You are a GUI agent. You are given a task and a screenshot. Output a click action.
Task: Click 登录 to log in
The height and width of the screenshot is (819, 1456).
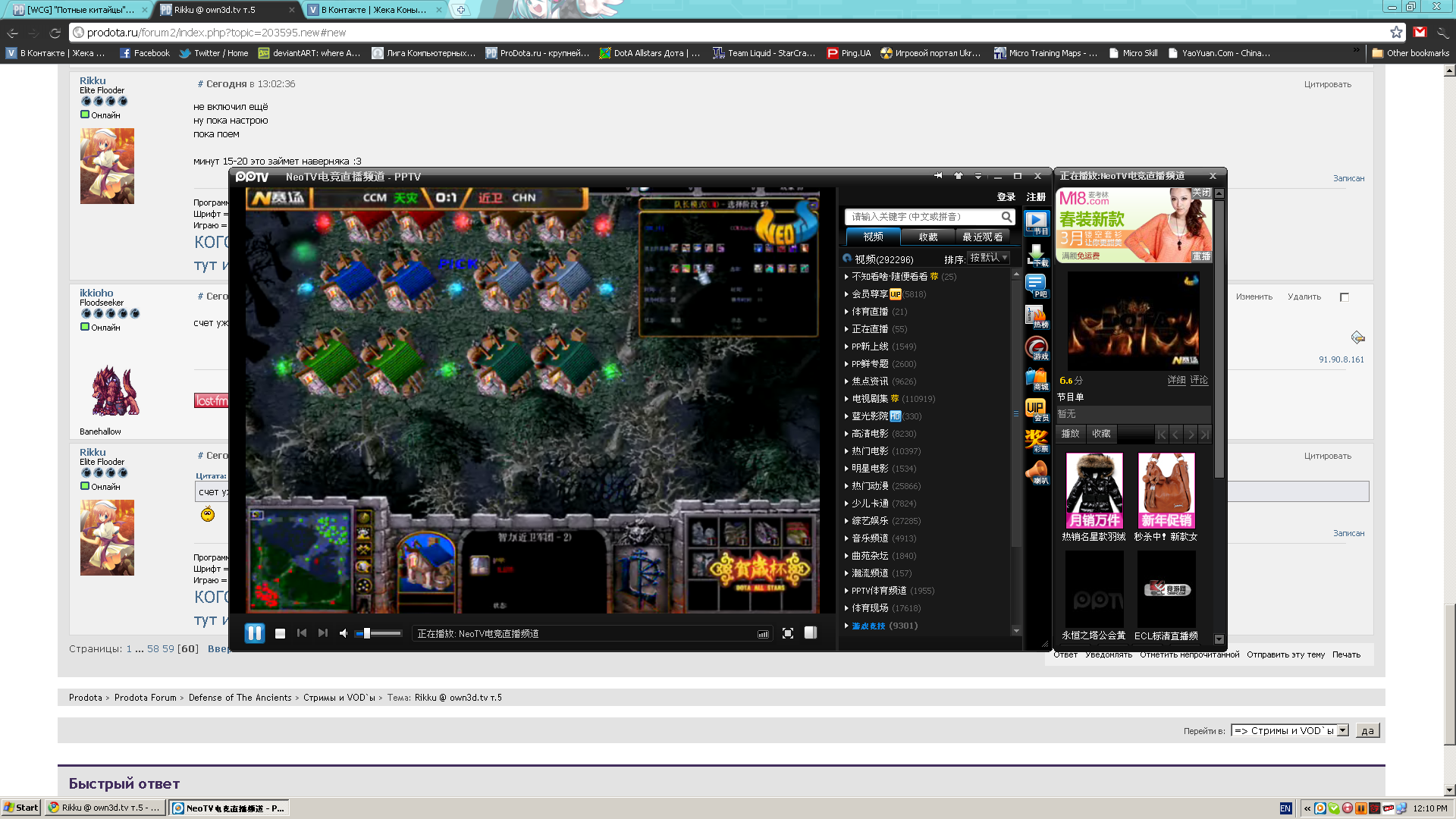(1006, 197)
